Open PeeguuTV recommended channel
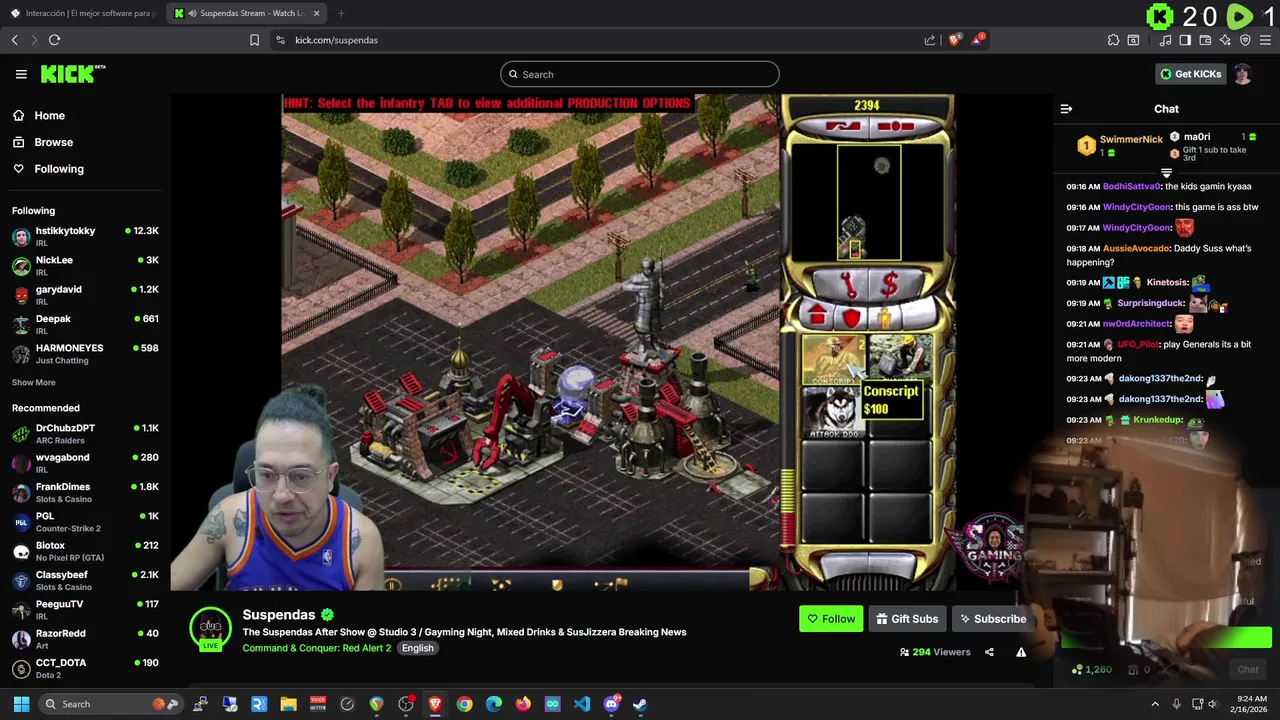 point(85,610)
